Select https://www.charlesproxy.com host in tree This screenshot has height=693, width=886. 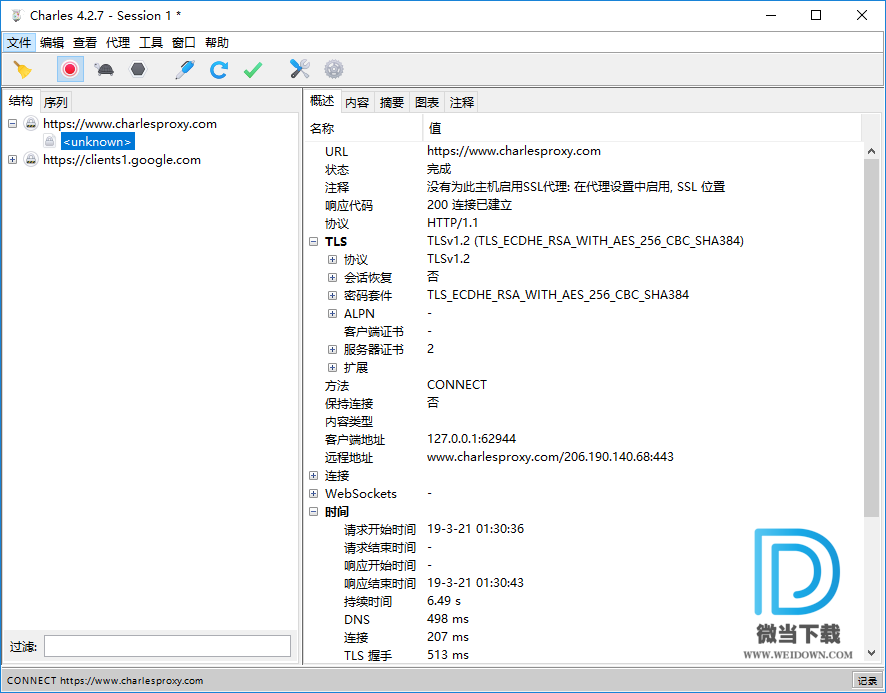pos(130,124)
